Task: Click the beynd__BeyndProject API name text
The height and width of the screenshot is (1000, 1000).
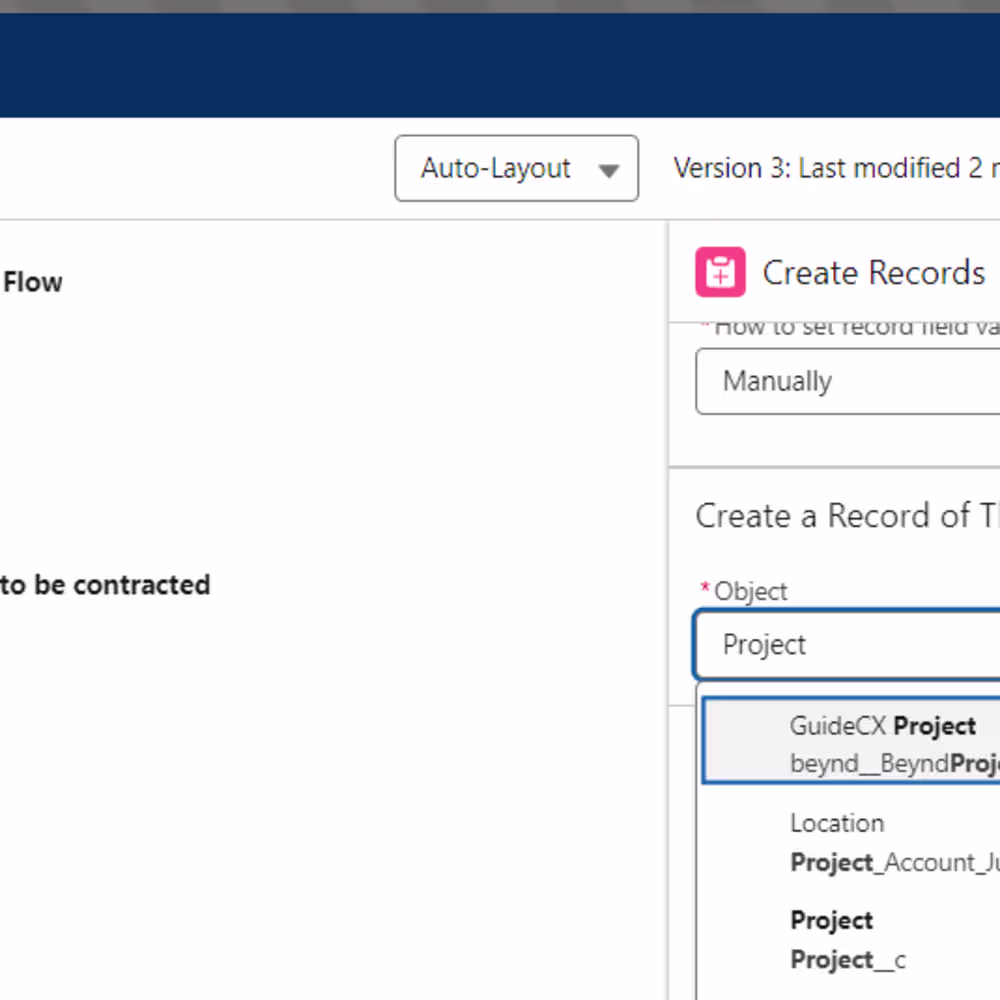Action: pyautogui.click(x=894, y=764)
